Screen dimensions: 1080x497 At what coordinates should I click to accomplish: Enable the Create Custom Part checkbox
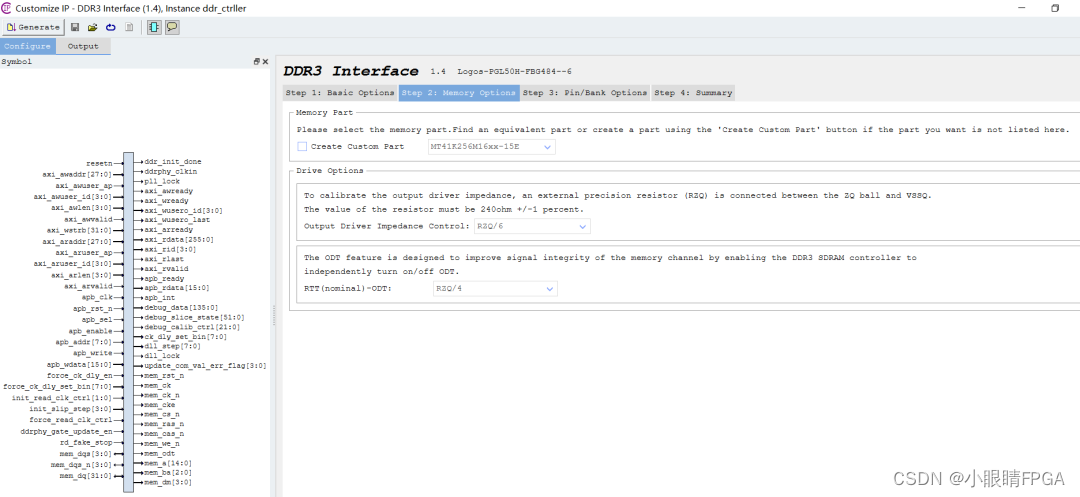(x=302, y=147)
